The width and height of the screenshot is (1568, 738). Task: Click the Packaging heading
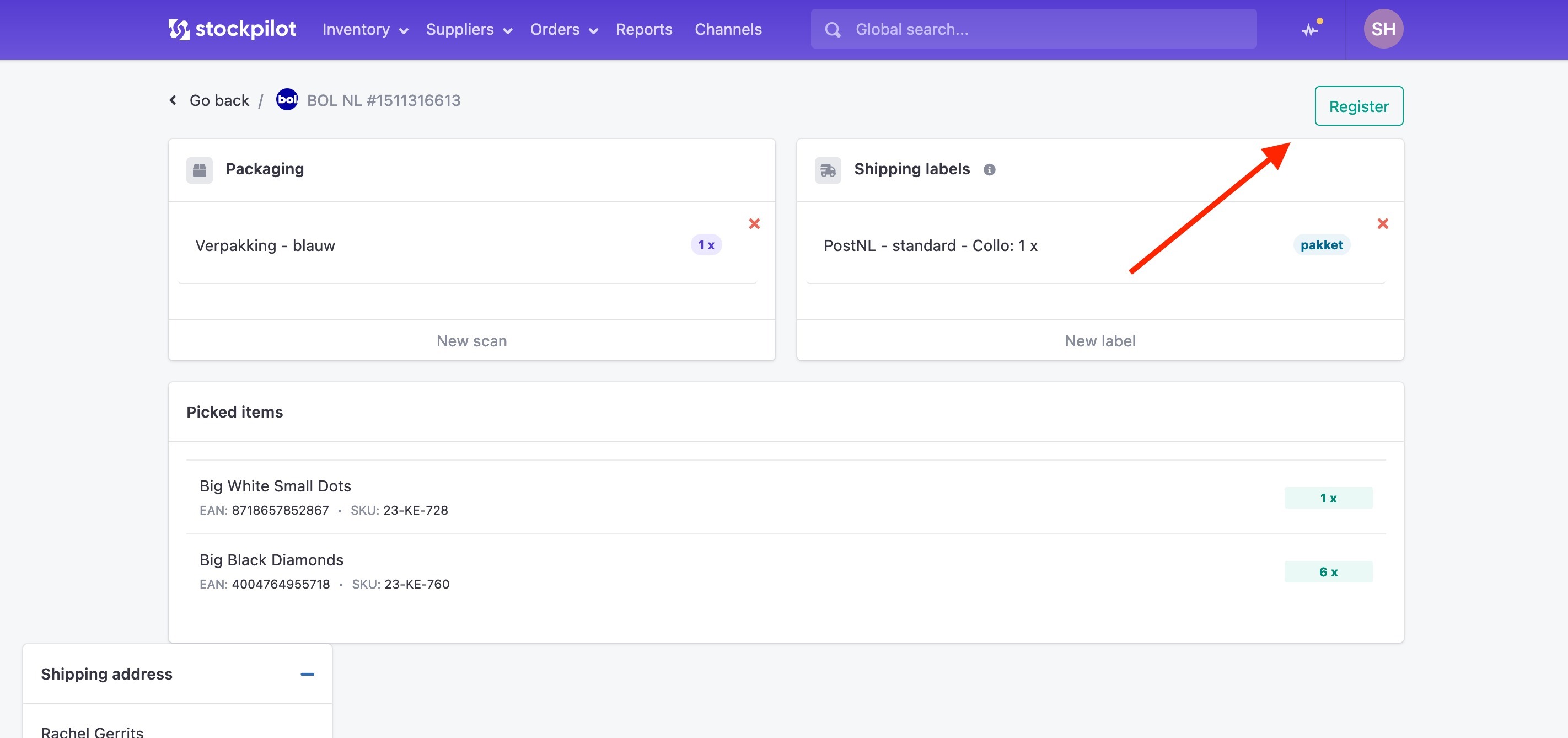(x=265, y=169)
